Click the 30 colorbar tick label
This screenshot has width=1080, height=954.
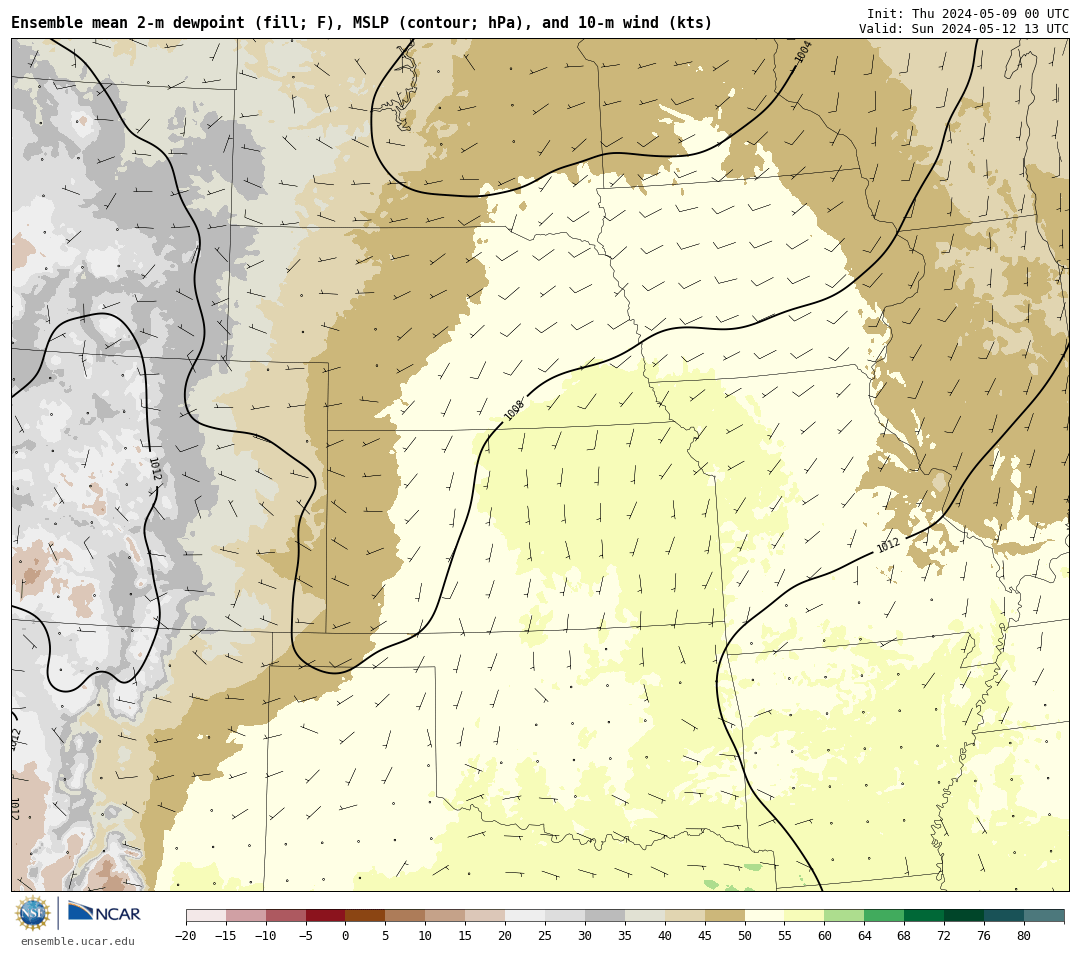click(585, 935)
